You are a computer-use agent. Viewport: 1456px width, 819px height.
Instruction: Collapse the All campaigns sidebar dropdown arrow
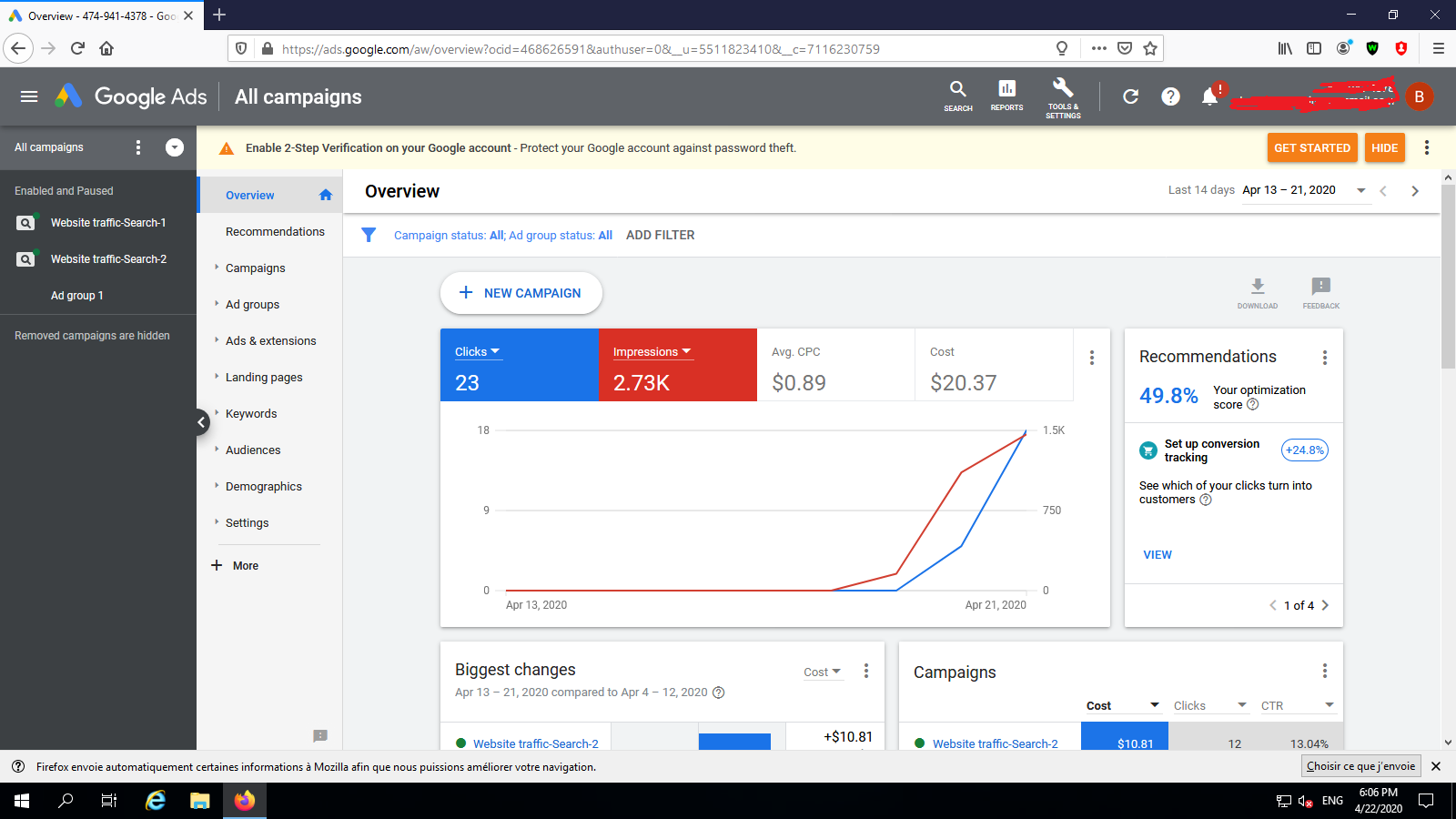coord(175,147)
